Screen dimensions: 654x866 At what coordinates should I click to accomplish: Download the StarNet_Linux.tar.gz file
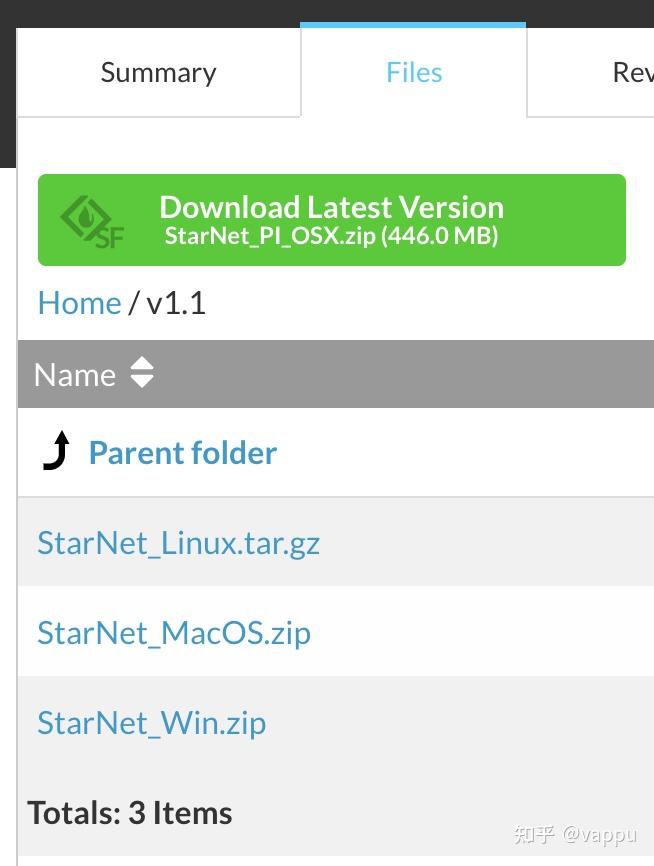(x=178, y=542)
